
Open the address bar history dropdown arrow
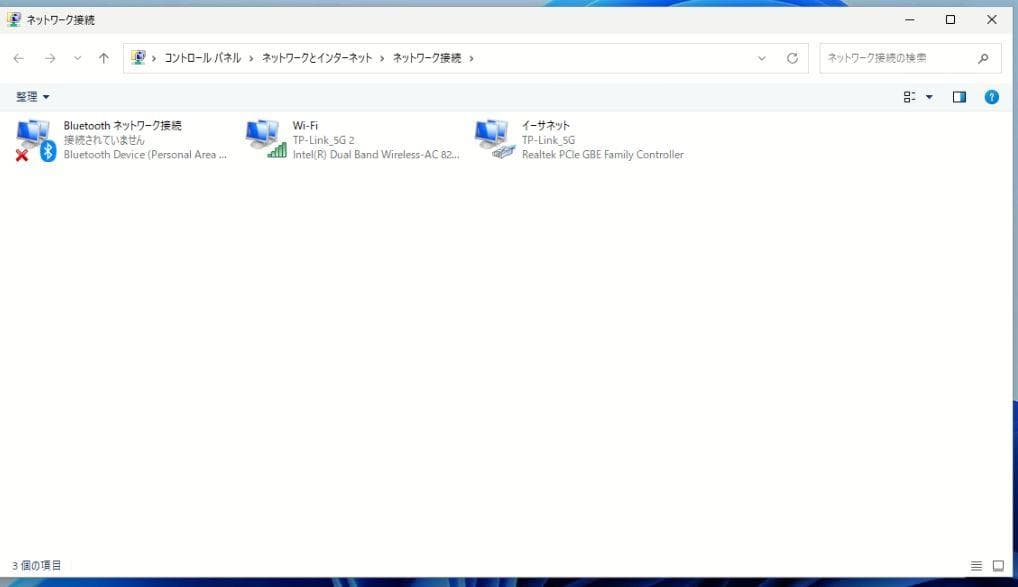[761, 58]
